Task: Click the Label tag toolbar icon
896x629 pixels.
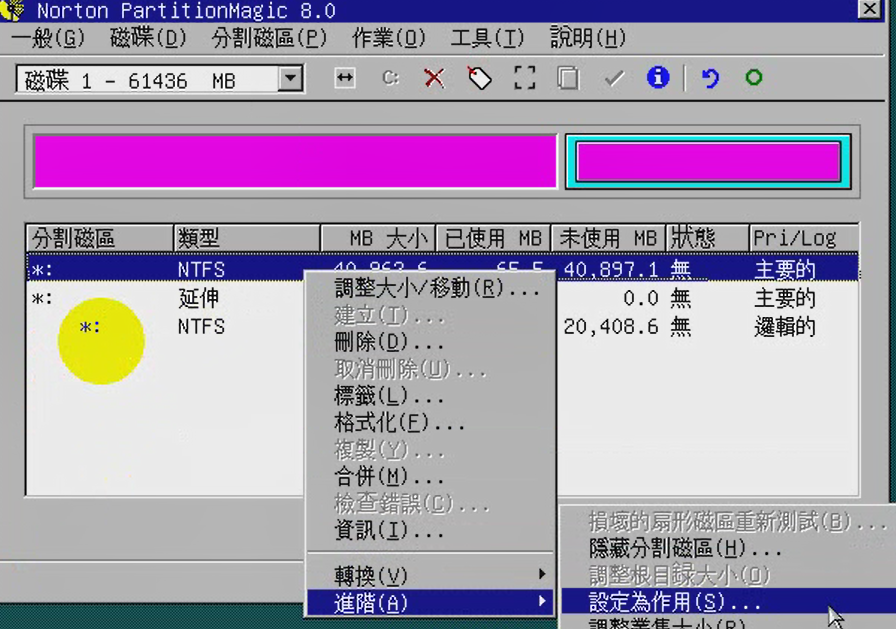Action: click(479, 78)
